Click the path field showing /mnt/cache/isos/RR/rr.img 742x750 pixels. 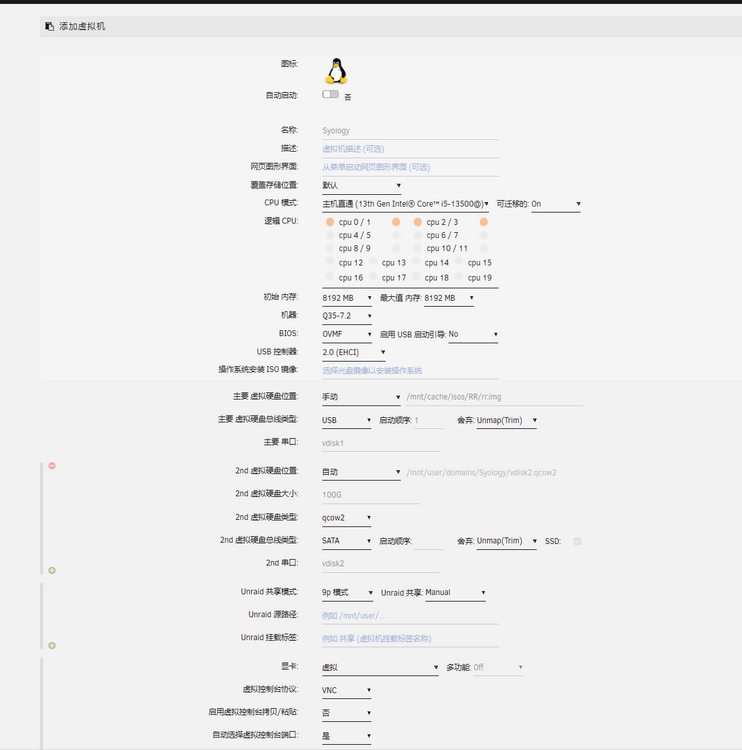494,397
